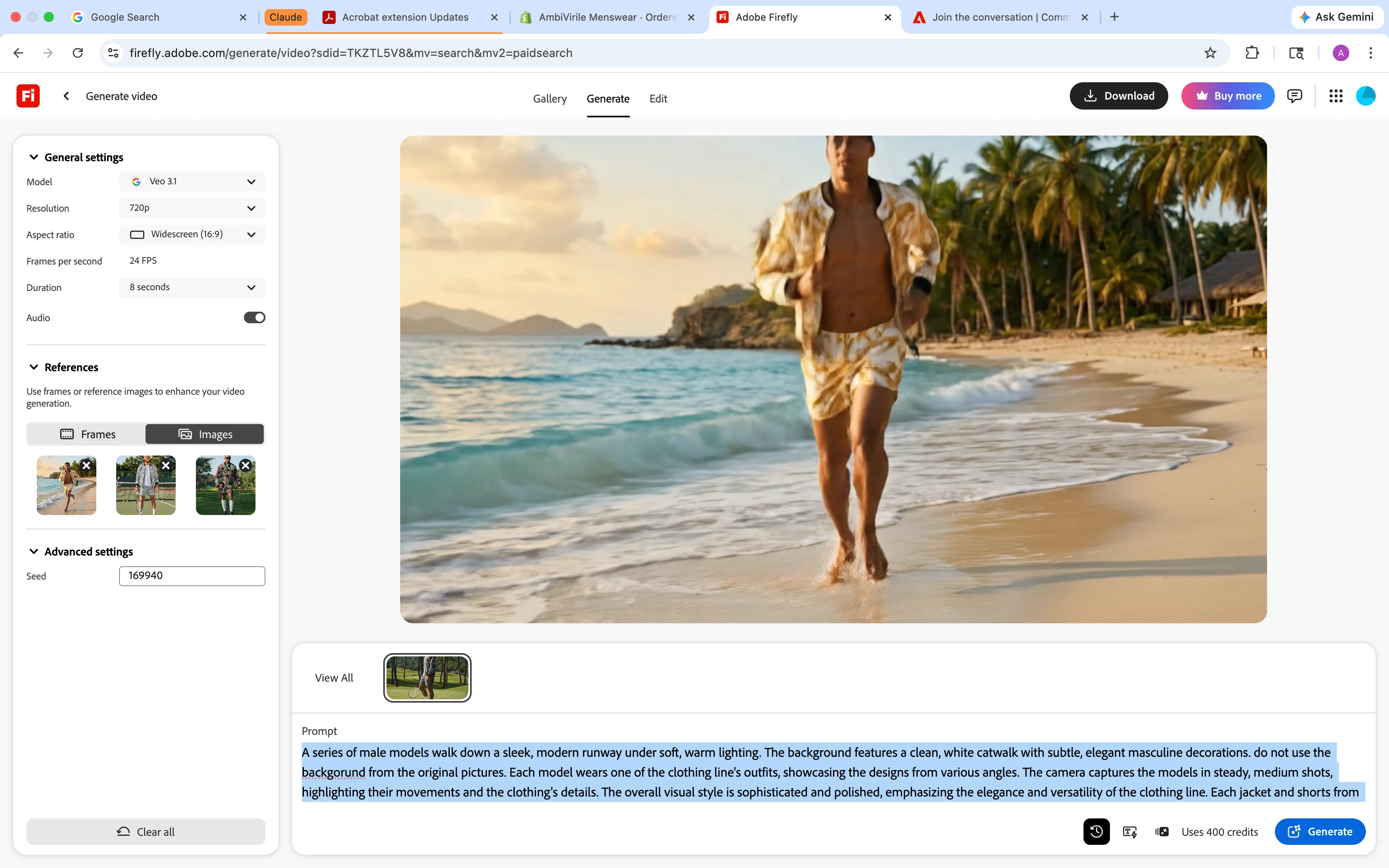Open the feedback chat icon
1389x868 pixels.
click(1294, 96)
